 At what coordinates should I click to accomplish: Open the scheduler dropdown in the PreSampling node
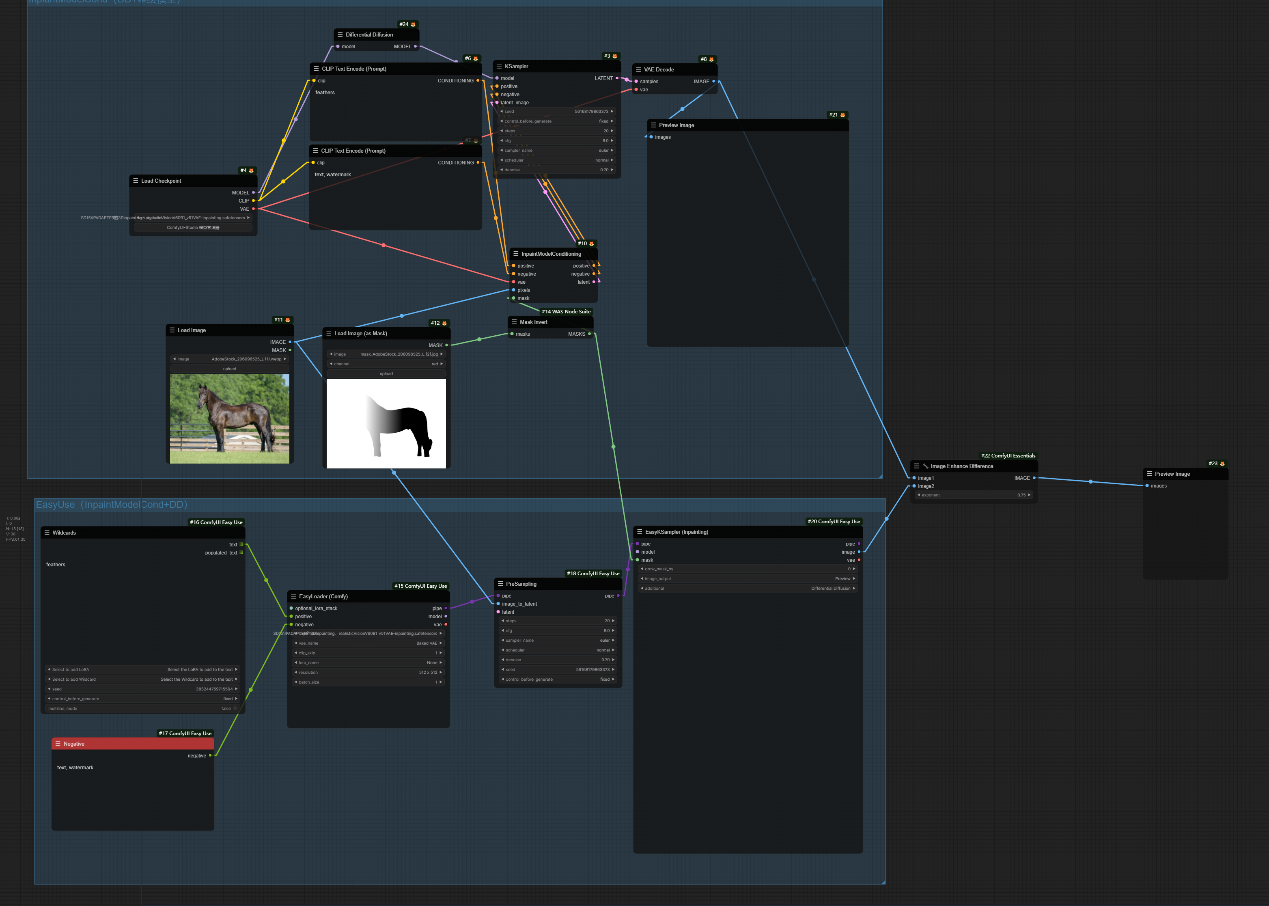pos(558,650)
